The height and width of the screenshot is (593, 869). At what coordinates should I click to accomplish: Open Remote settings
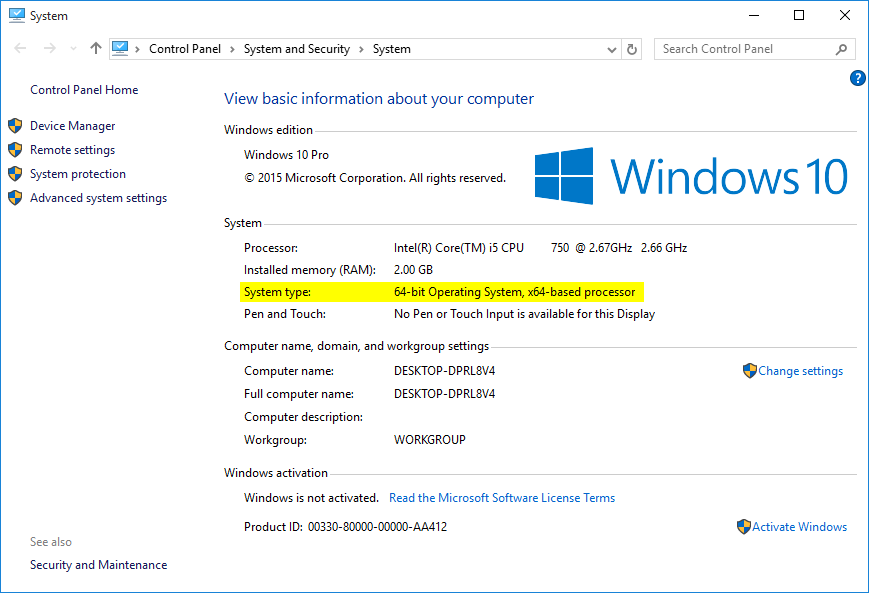[73, 150]
